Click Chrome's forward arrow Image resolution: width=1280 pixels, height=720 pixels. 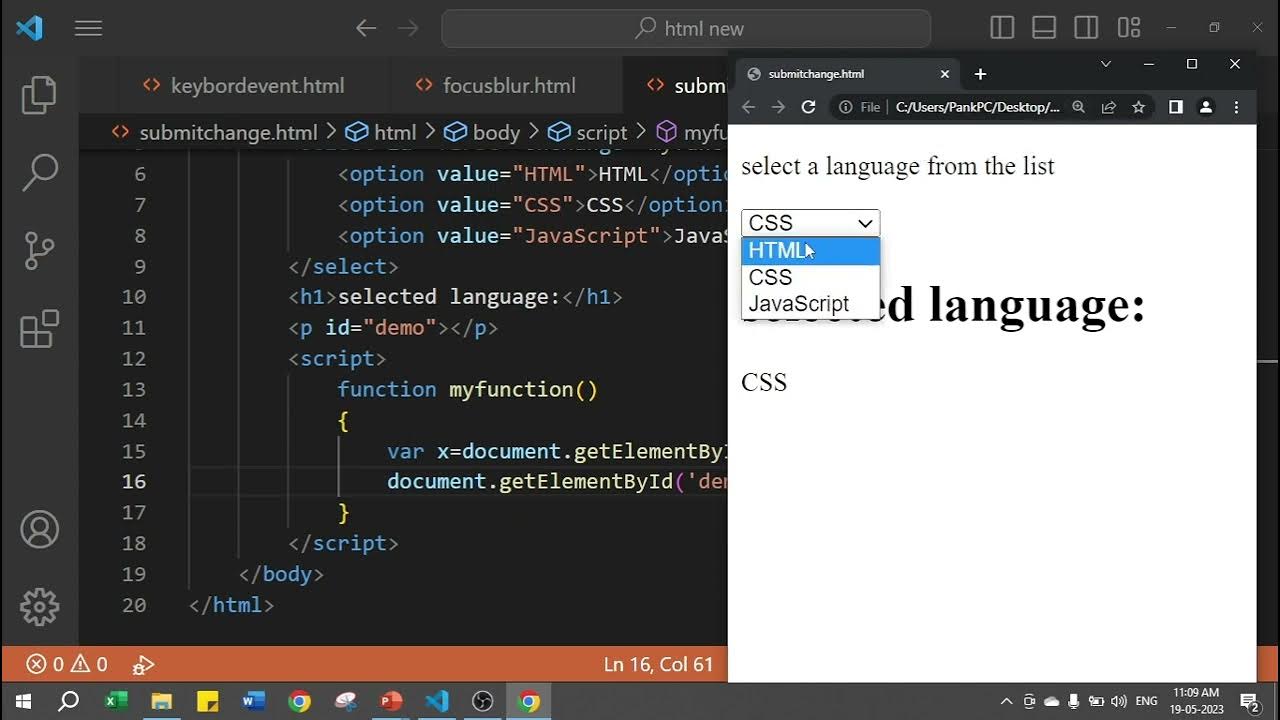[x=778, y=107]
